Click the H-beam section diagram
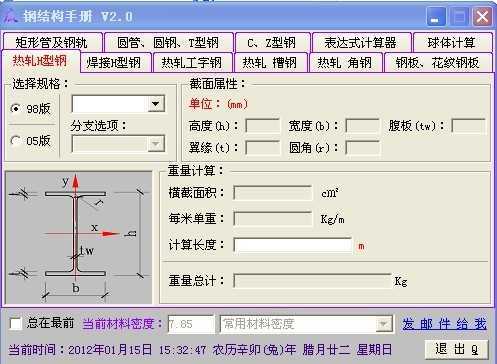The image size is (497, 364). pos(79,237)
